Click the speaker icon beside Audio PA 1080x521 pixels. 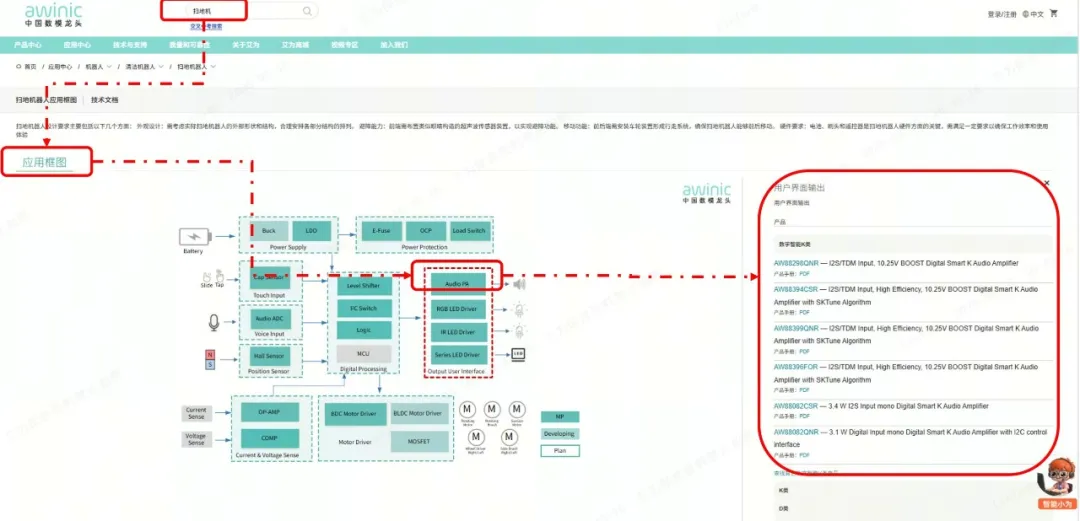(518, 284)
